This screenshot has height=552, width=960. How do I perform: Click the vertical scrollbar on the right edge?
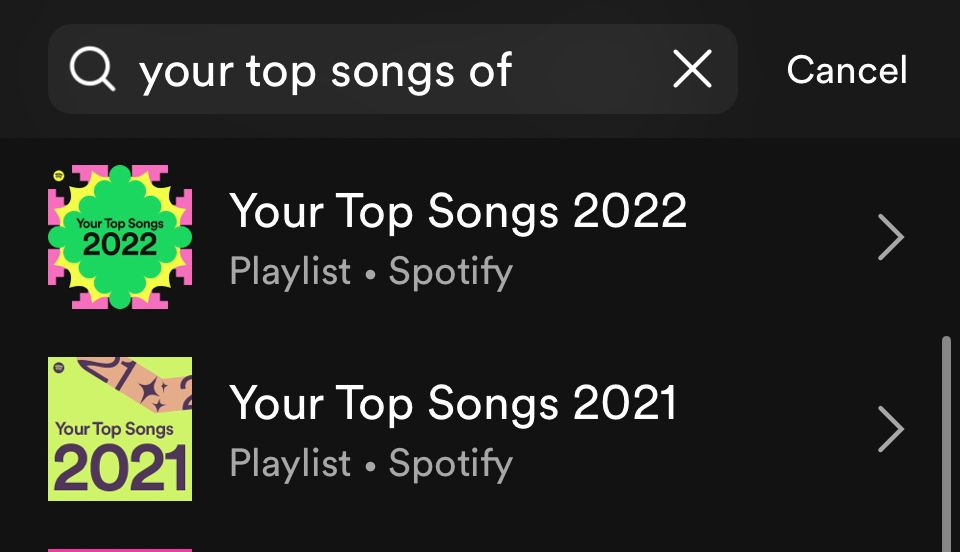tap(946, 440)
